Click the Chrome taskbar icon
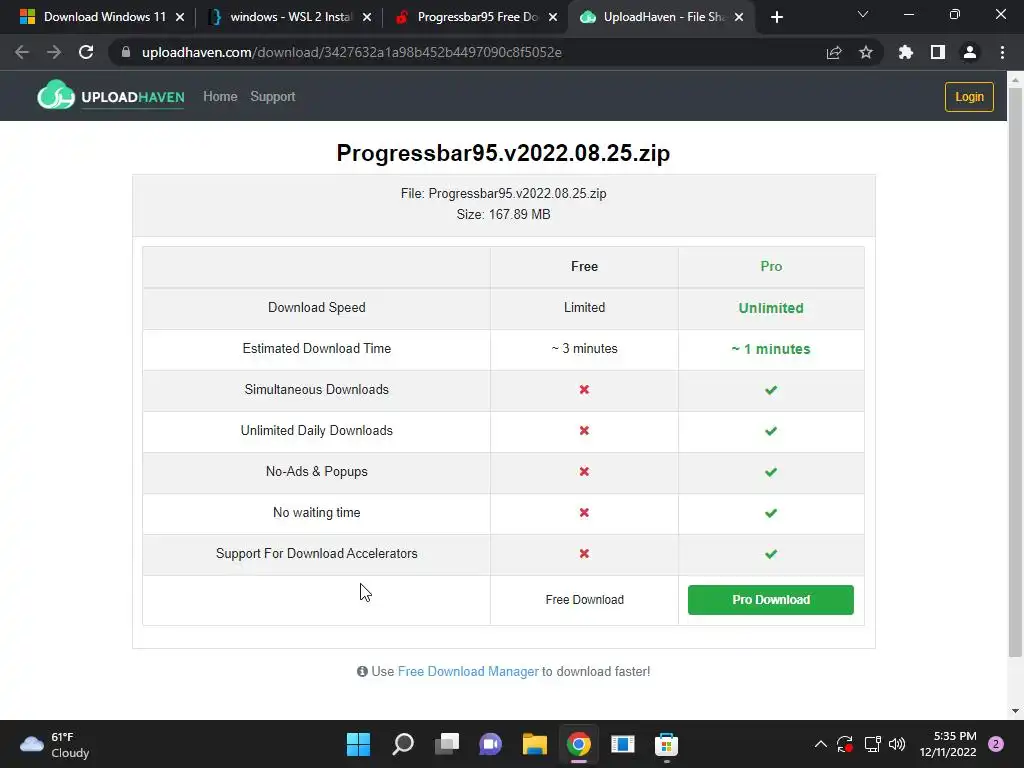Screen dimensions: 1024x768 point(579,744)
